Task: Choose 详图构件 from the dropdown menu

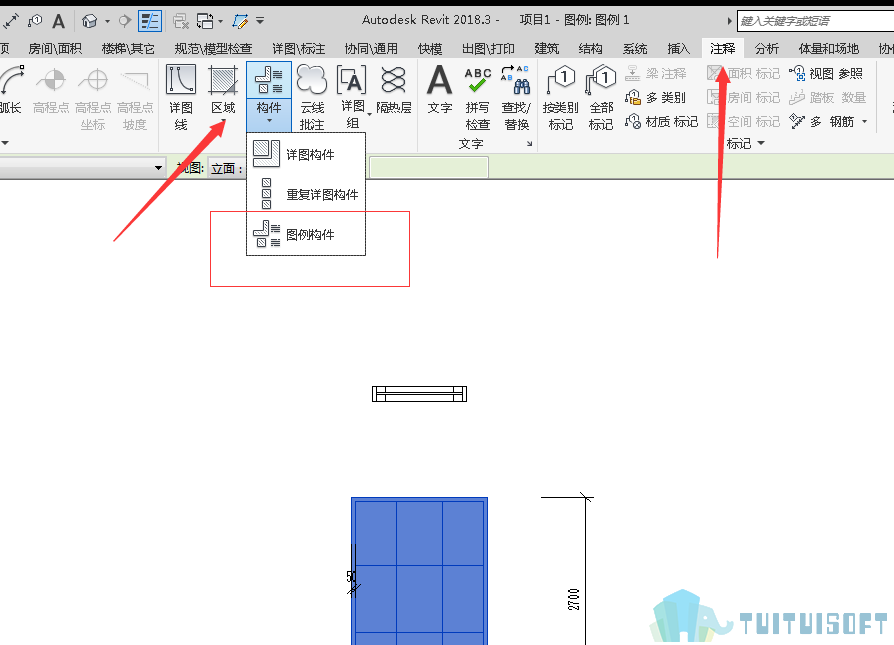Action: tap(306, 154)
